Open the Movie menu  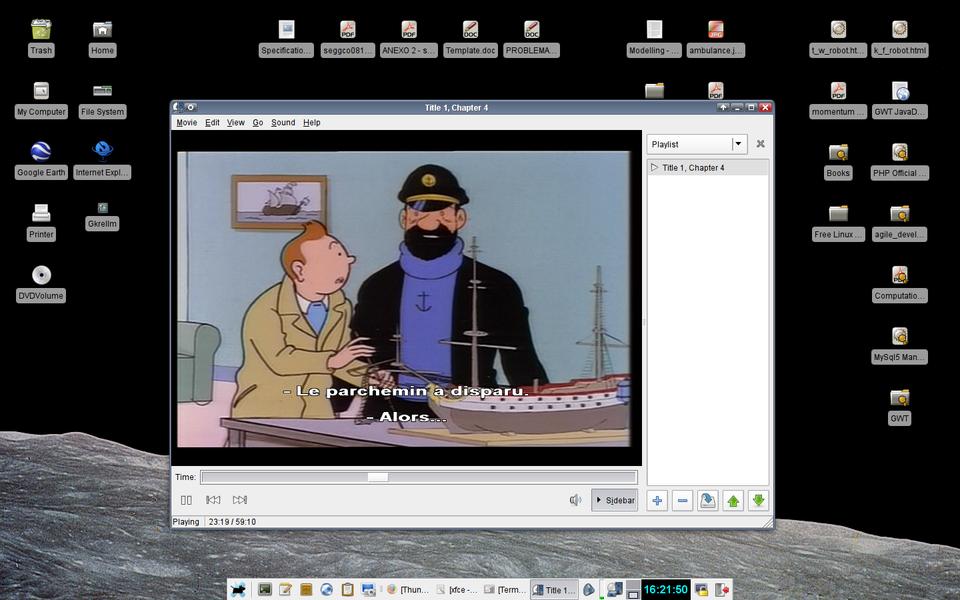pos(187,122)
